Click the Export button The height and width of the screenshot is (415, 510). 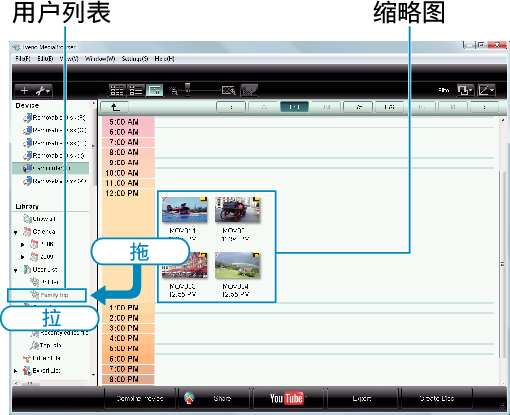(x=362, y=398)
